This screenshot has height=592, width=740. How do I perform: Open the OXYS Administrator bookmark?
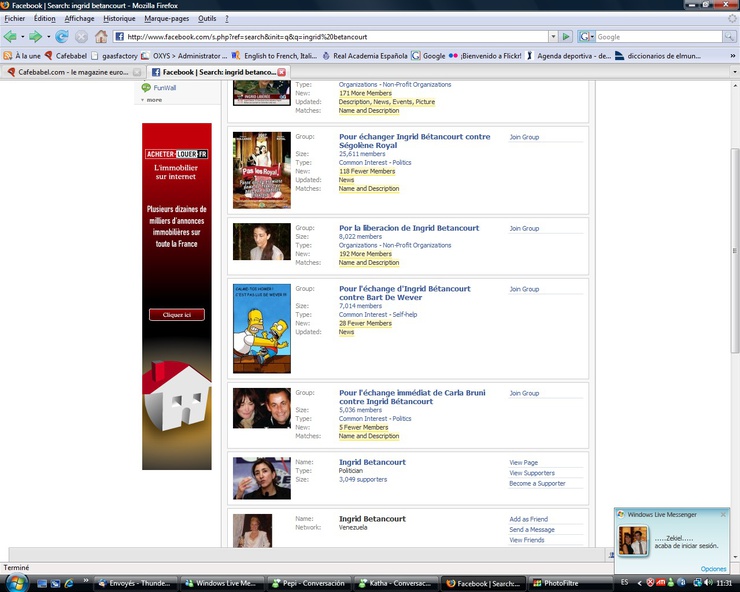pos(185,56)
